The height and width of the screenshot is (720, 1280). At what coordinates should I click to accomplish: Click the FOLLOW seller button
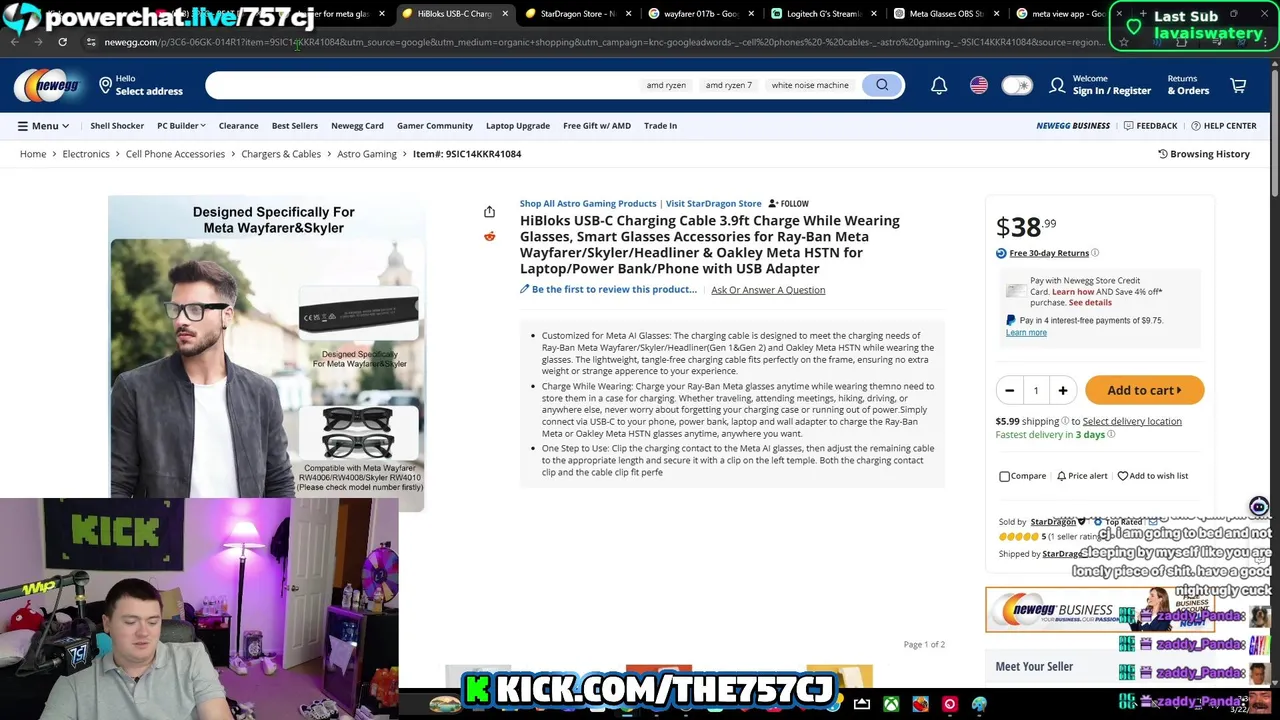click(788, 204)
